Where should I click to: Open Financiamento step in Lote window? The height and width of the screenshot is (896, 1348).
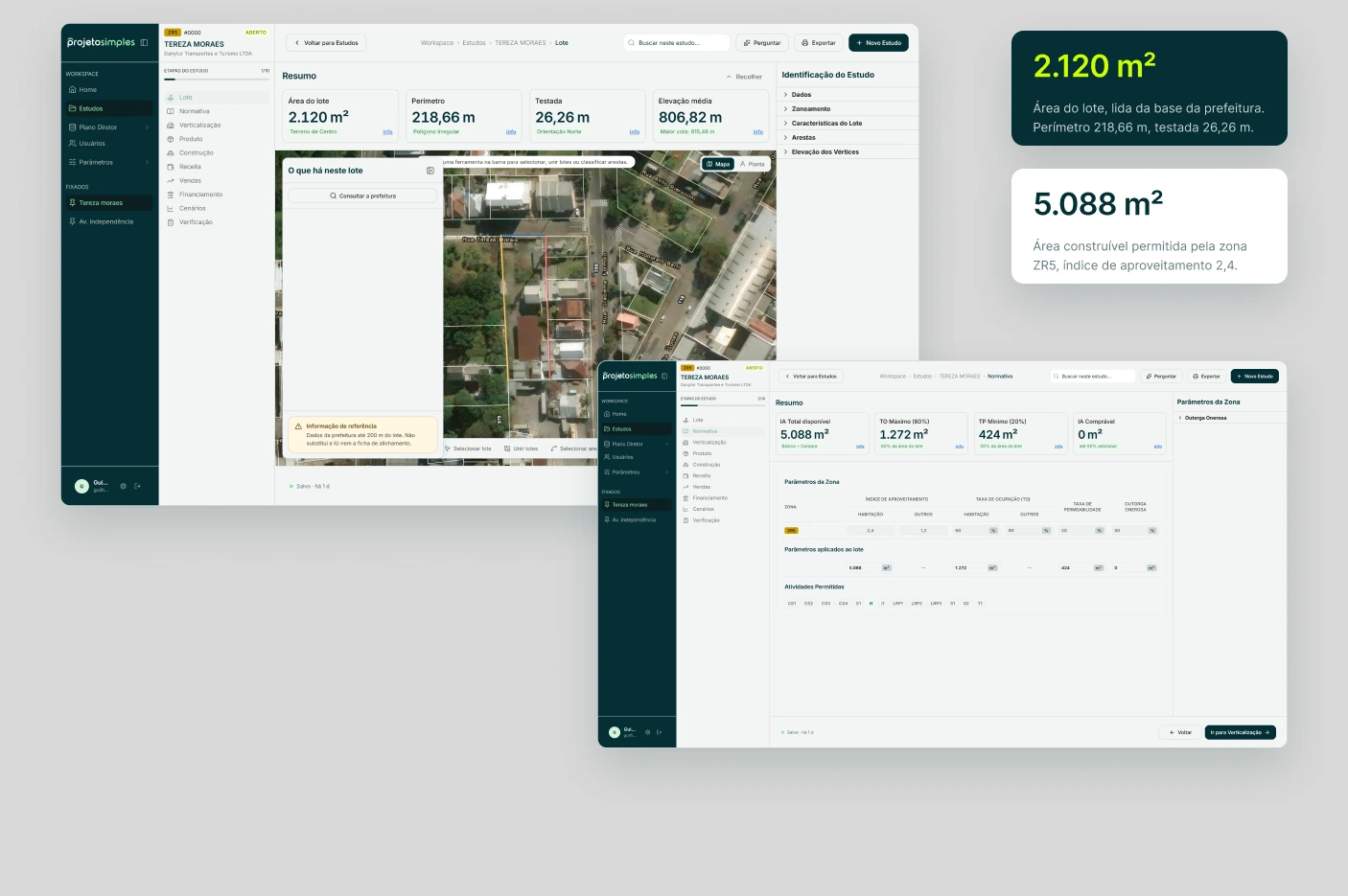click(216, 195)
